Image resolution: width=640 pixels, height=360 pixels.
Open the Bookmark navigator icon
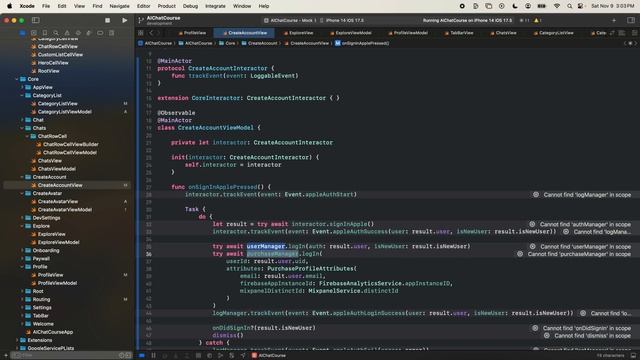(x=45, y=33)
